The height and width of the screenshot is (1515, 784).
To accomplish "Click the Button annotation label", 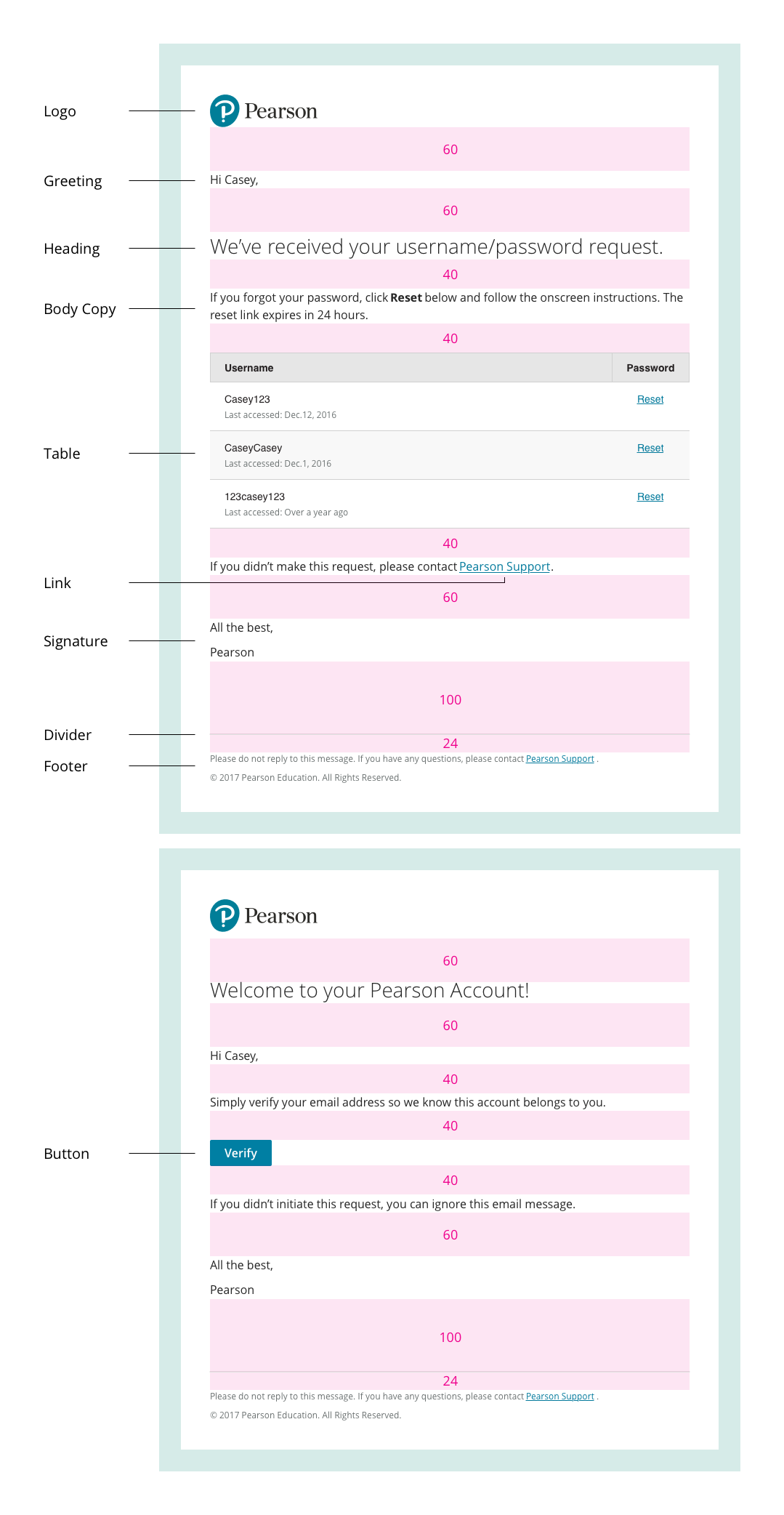I will [66, 1154].
